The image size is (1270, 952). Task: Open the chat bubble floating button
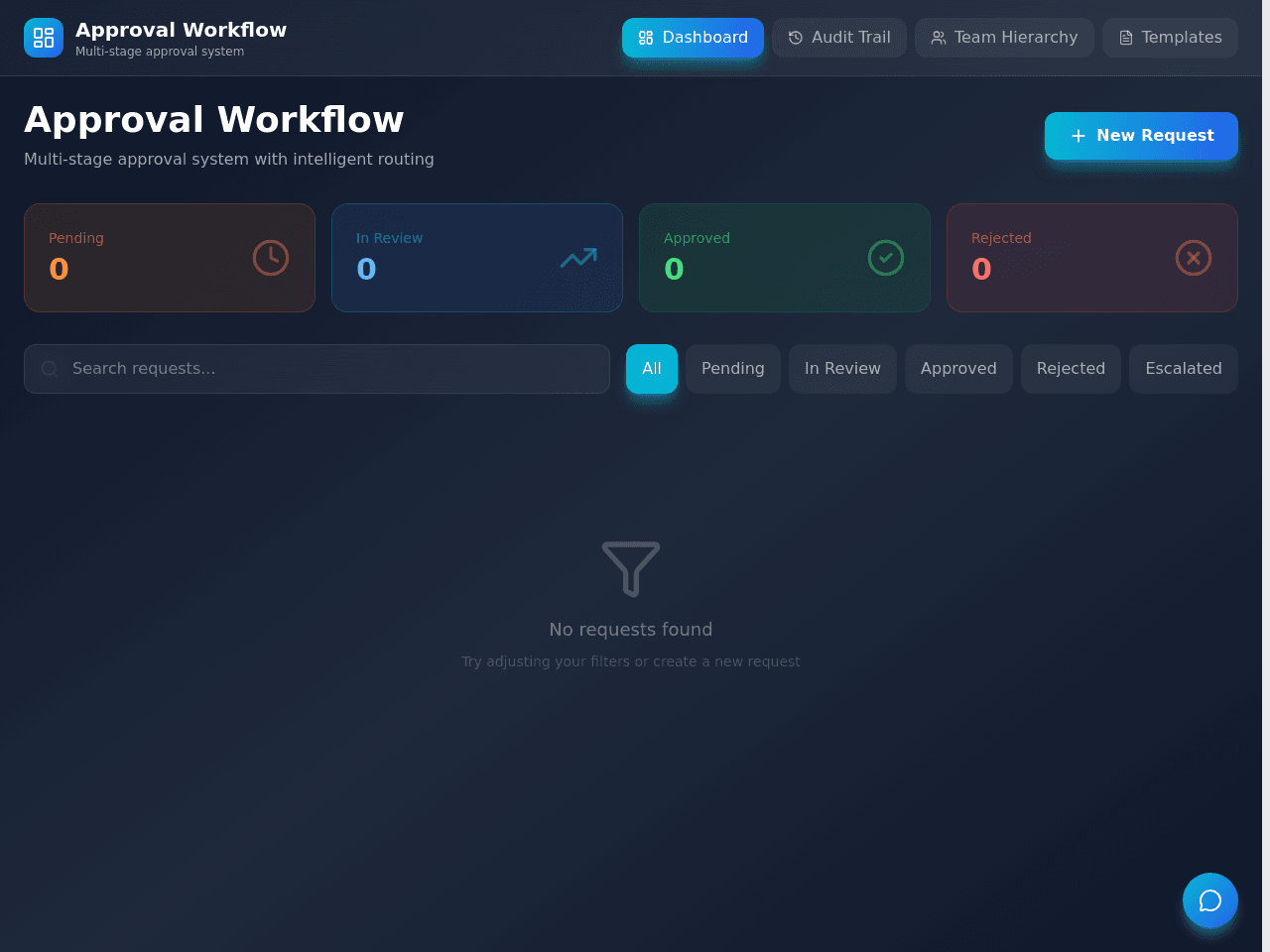click(x=1210, y=900)
